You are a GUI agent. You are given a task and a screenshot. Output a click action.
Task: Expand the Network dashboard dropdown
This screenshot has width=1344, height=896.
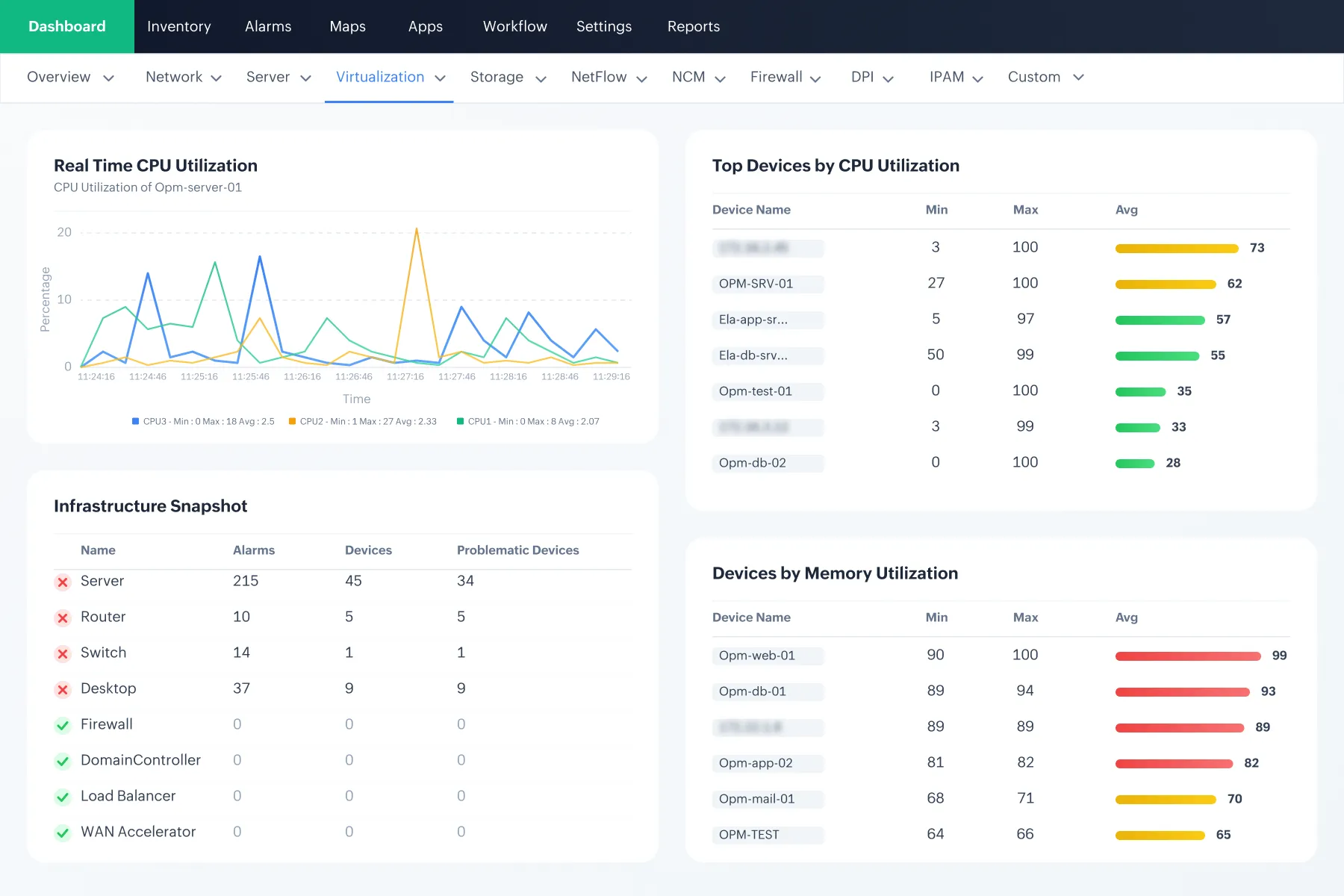click(183, 78)
